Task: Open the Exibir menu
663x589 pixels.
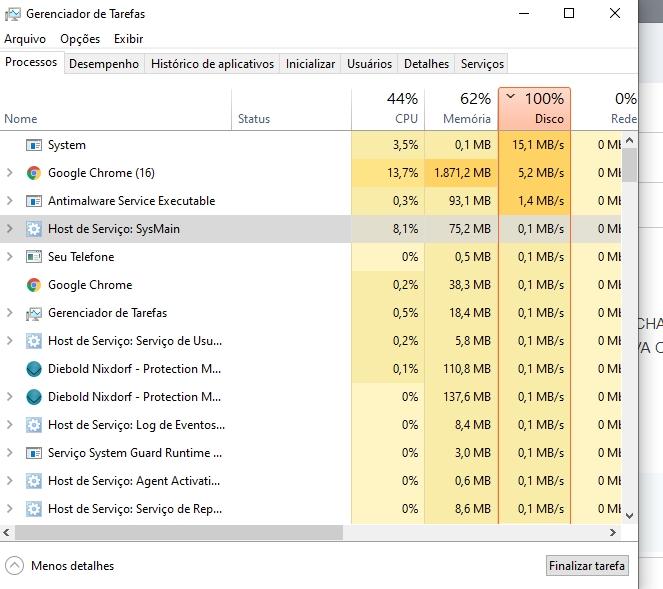Action: click(x=129, y=39)
